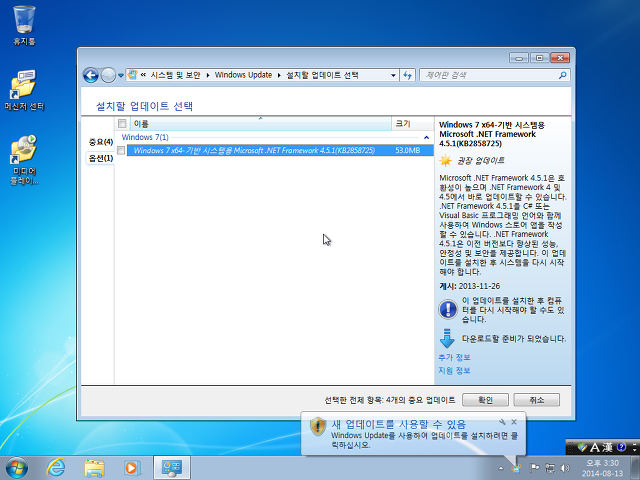The image size is (640, 480).
Task: Open the 추가 정보 link
Action: point(454,358)
